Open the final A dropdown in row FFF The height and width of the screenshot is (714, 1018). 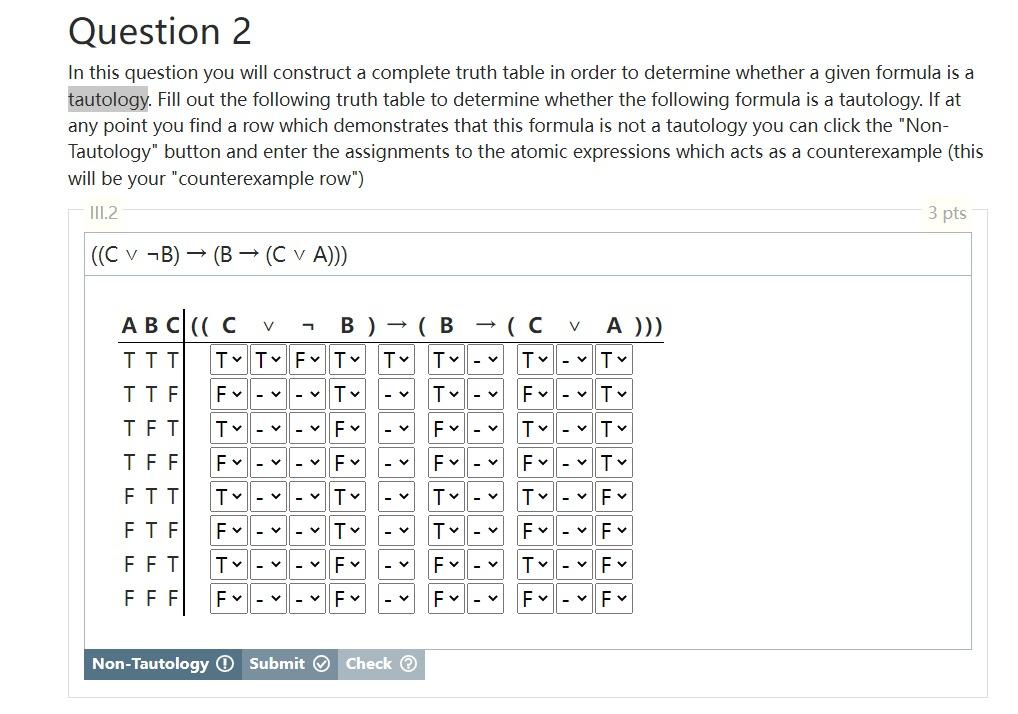coord(614,597)
